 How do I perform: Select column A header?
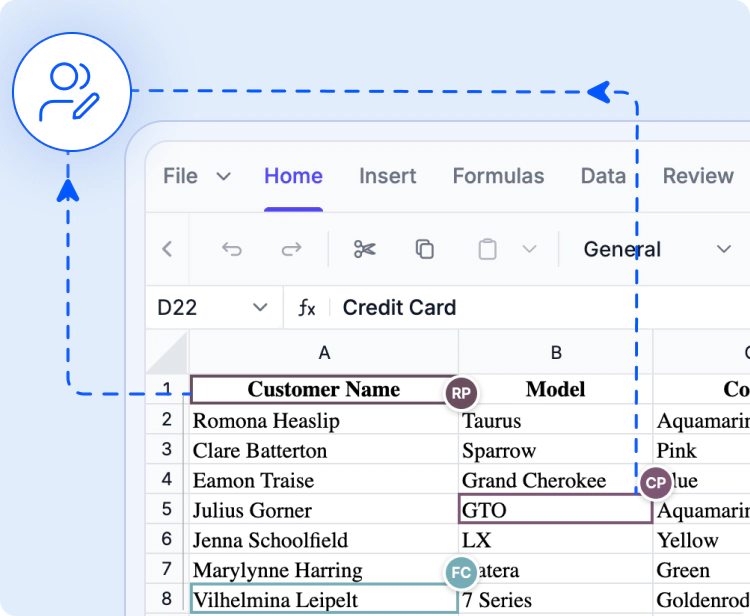pyautogui.click(x=324, y=352)
